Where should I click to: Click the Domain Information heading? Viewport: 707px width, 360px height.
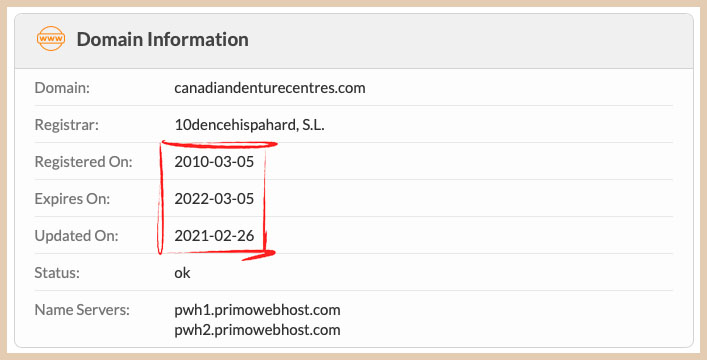[162, 39]
